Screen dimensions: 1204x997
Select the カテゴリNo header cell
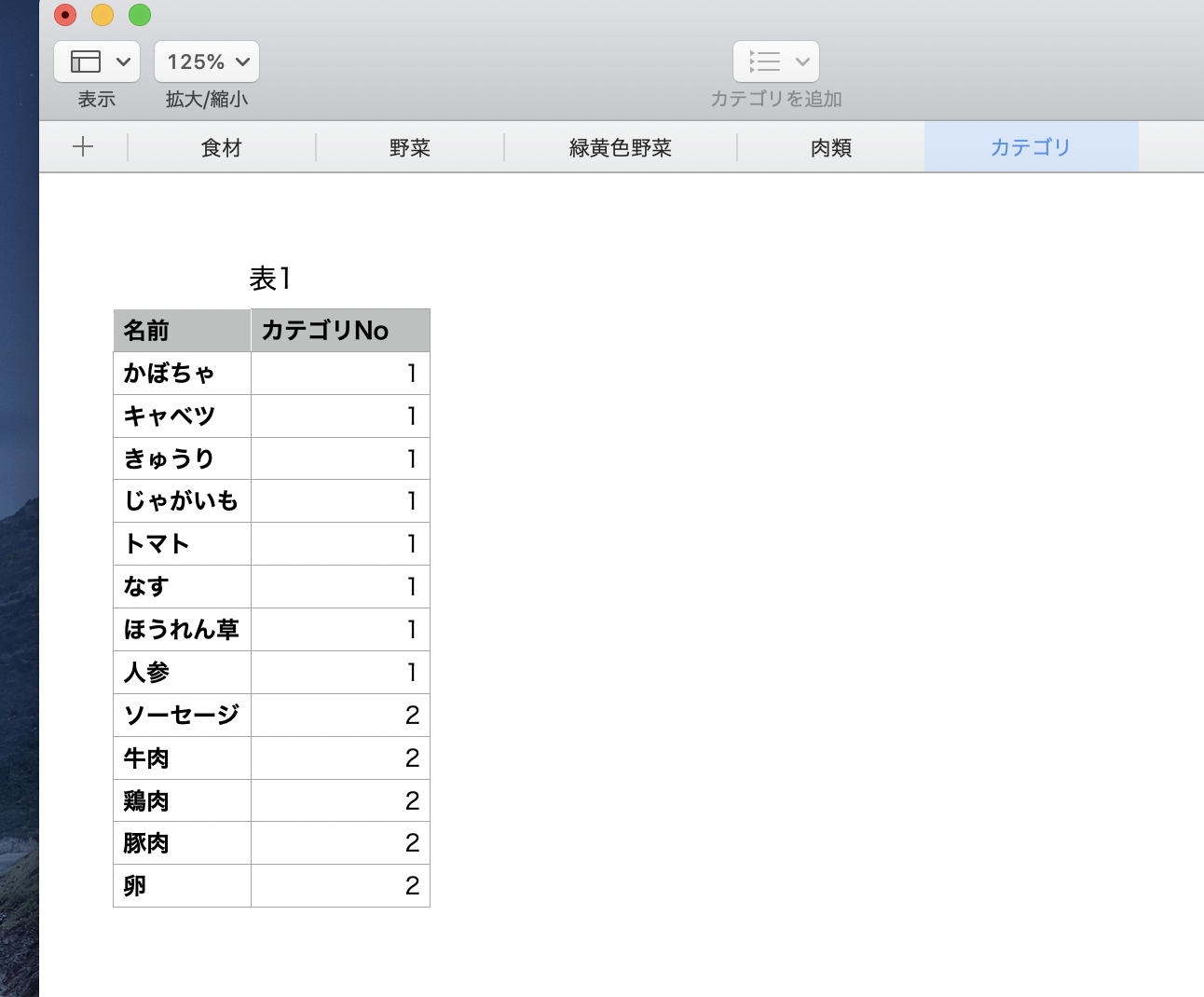[341, 331]
